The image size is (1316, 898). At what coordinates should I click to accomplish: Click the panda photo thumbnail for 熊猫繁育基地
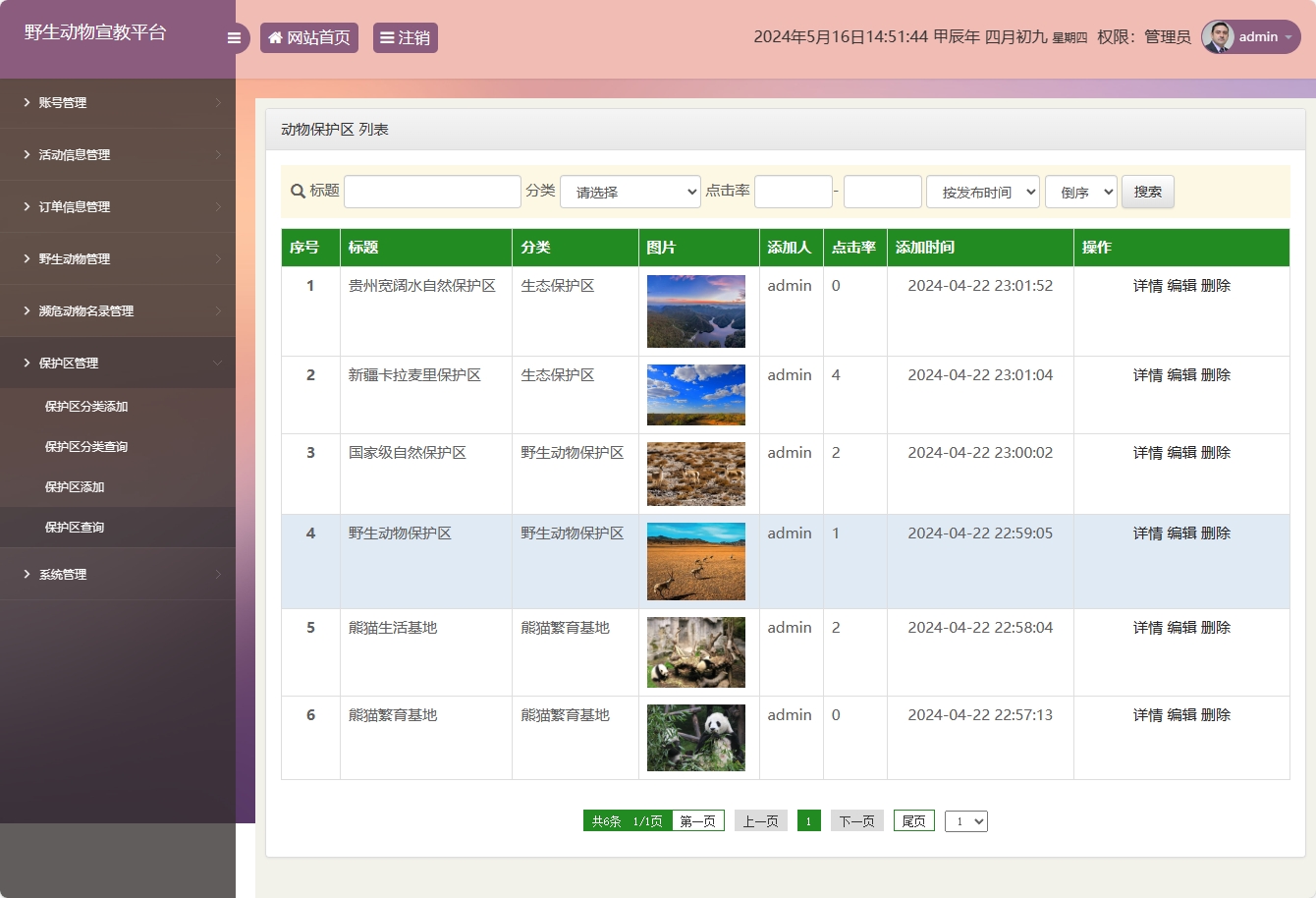(x=695, y=738)
